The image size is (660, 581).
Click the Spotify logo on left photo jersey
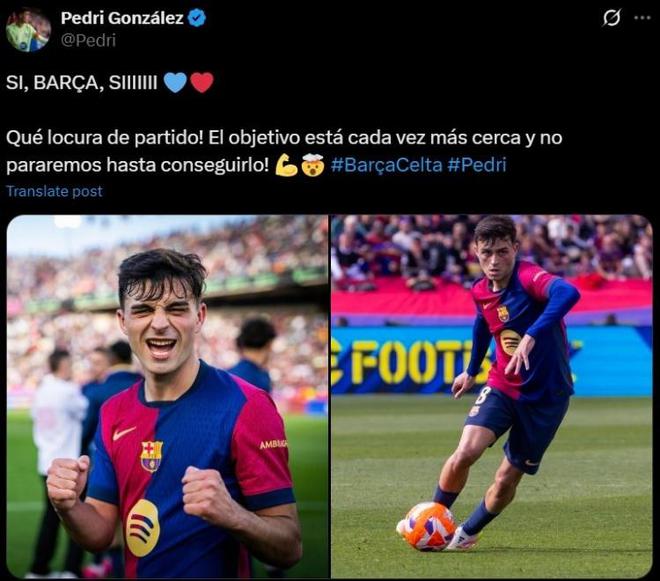(x=143, y=527)
